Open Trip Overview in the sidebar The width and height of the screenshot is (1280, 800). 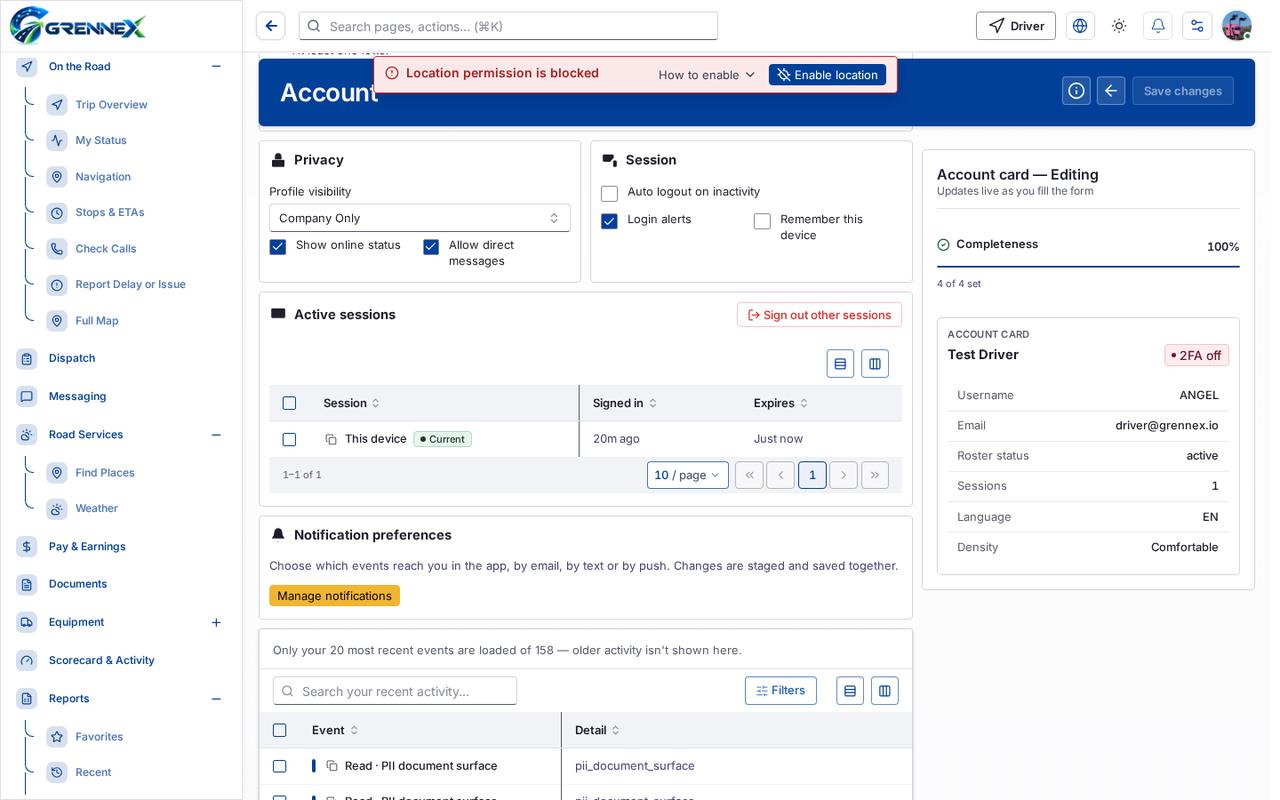pyautogui.click(x=111, y=105)
